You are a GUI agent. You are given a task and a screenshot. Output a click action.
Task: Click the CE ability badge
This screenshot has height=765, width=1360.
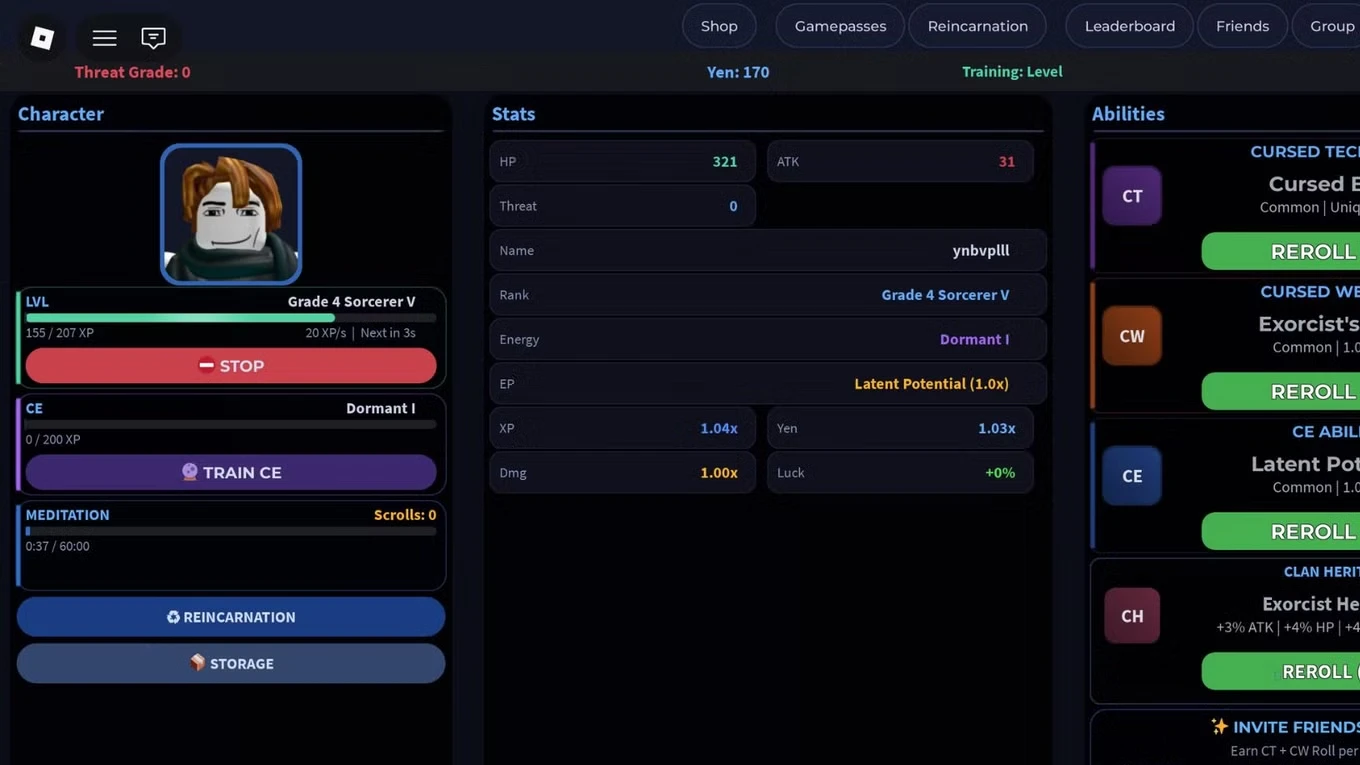1132,476
